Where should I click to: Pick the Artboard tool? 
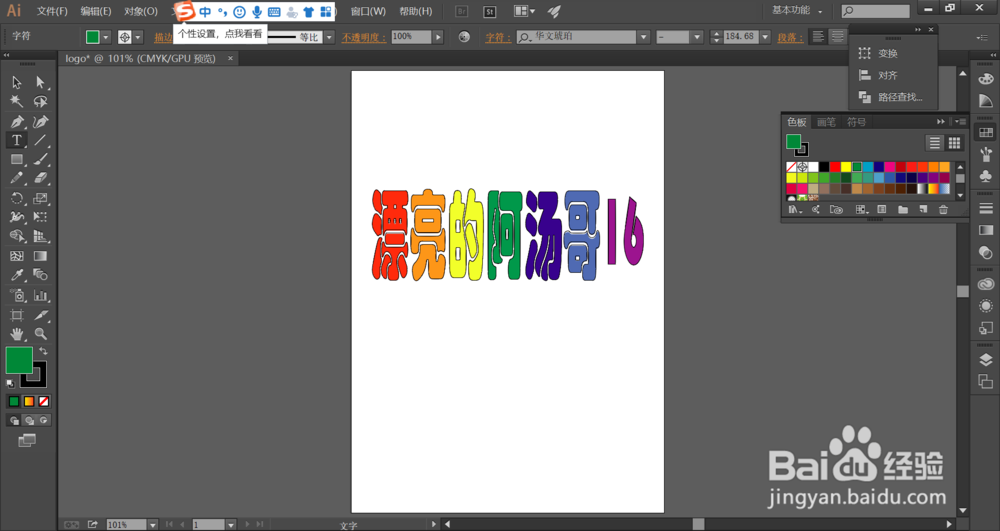tap(17, 315)
